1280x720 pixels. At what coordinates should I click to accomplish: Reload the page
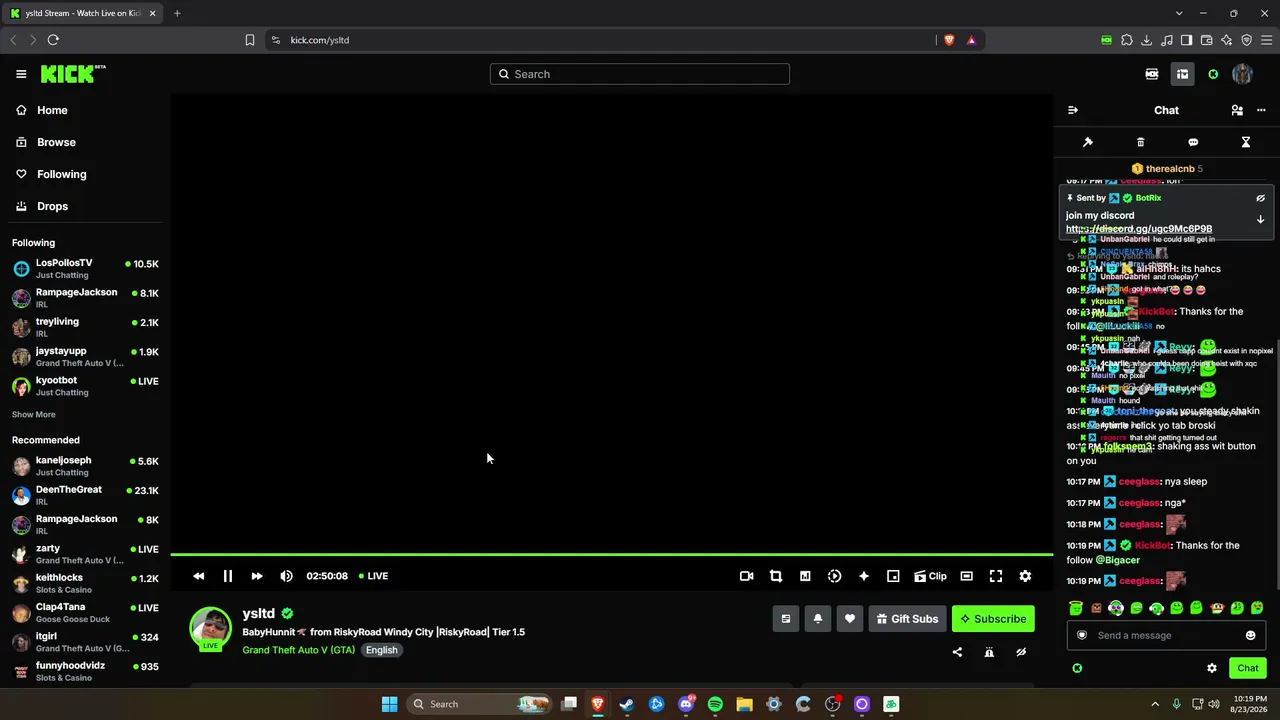pyautogui.click(x=53, y=40)
